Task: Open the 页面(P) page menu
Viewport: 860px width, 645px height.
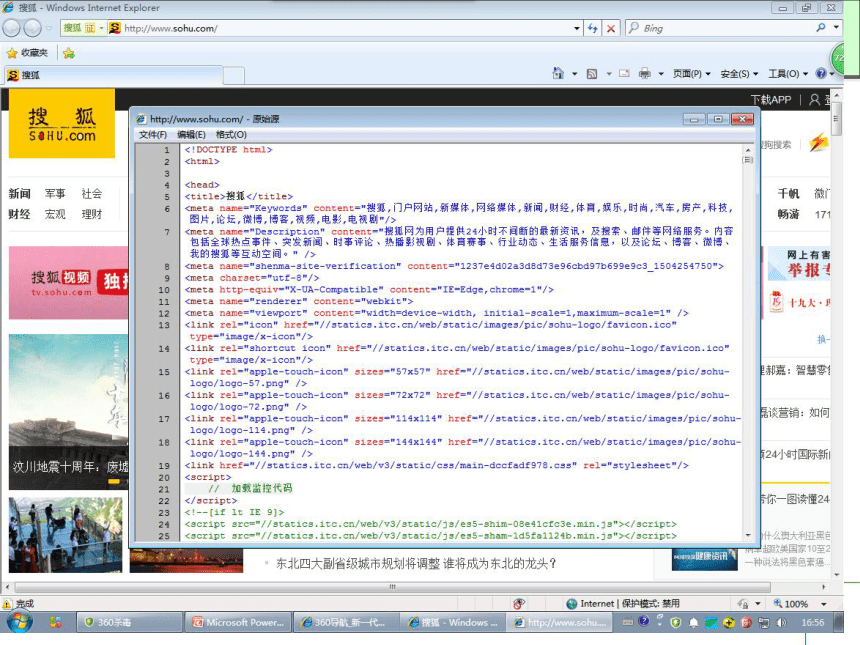Action: click(692, 73)
